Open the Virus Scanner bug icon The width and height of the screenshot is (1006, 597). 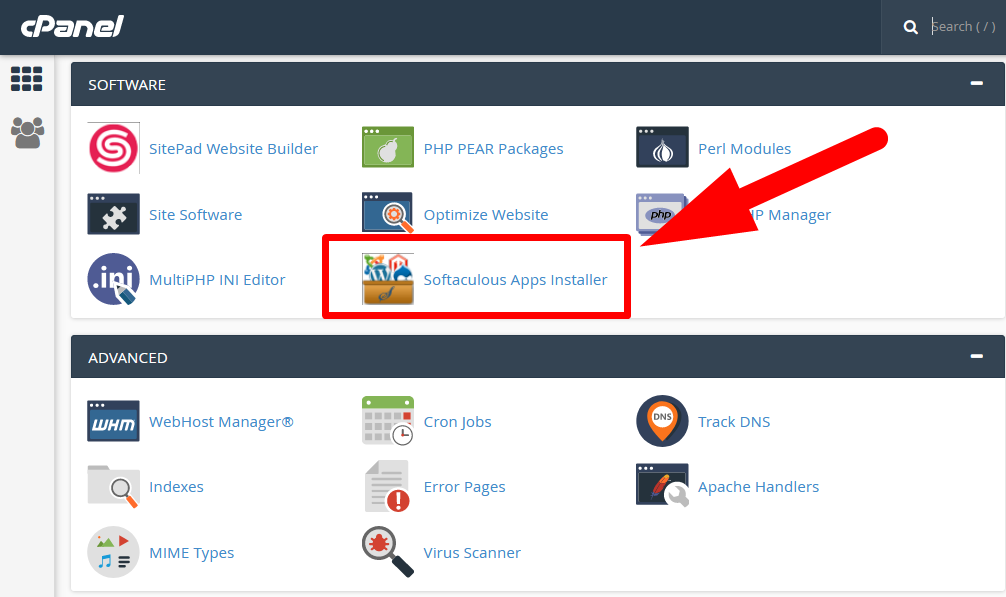coord(388,551)
